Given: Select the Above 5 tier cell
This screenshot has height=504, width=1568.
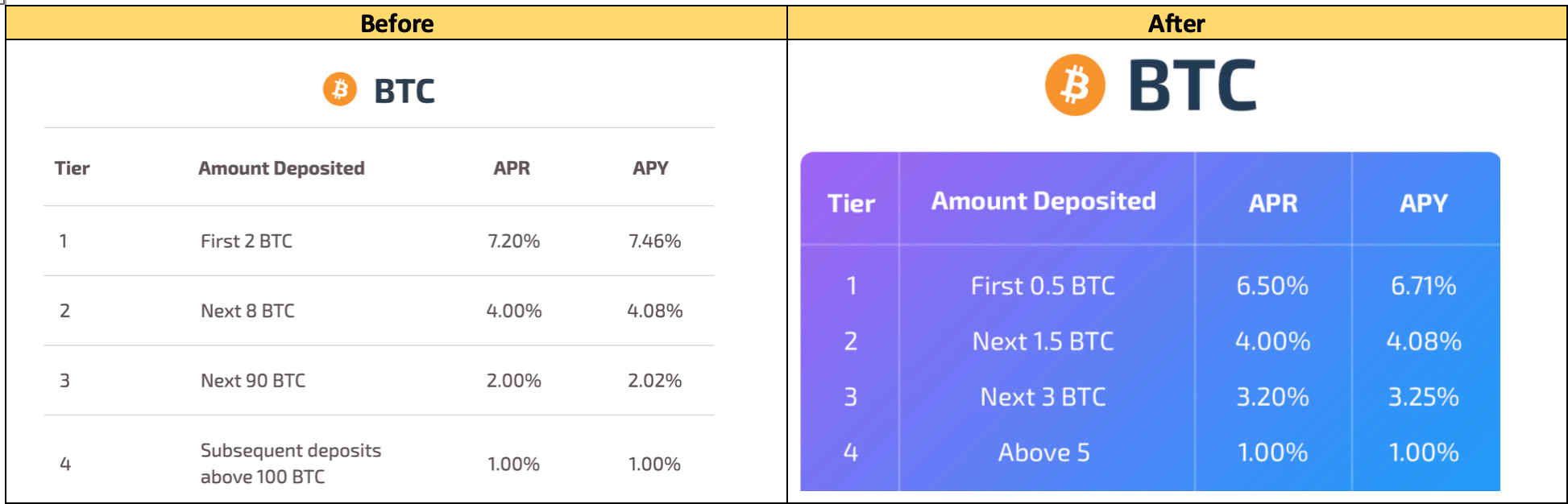Looking at the screenshot, I should point(1043,452).
